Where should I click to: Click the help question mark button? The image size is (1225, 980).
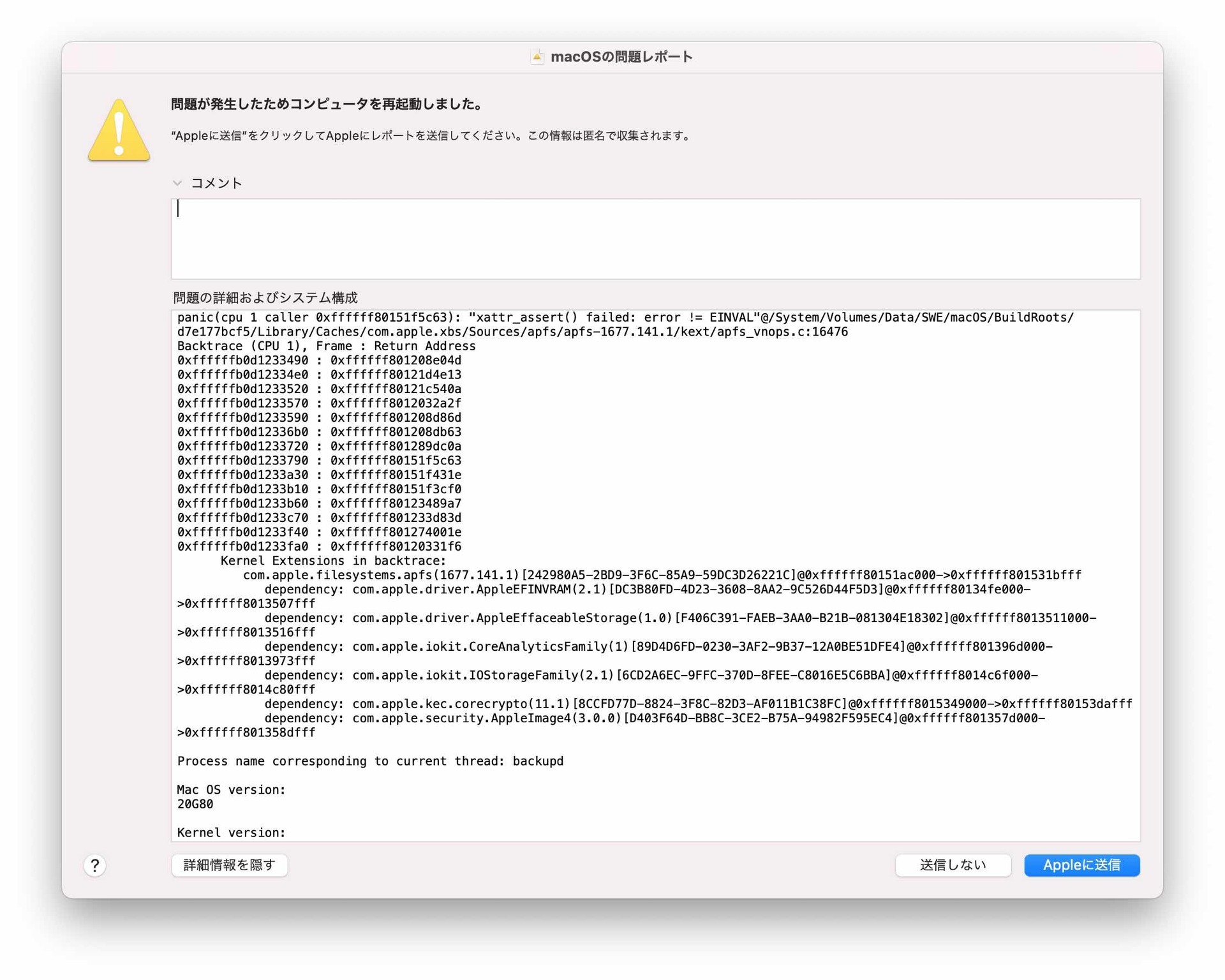[x=95, y=865]
